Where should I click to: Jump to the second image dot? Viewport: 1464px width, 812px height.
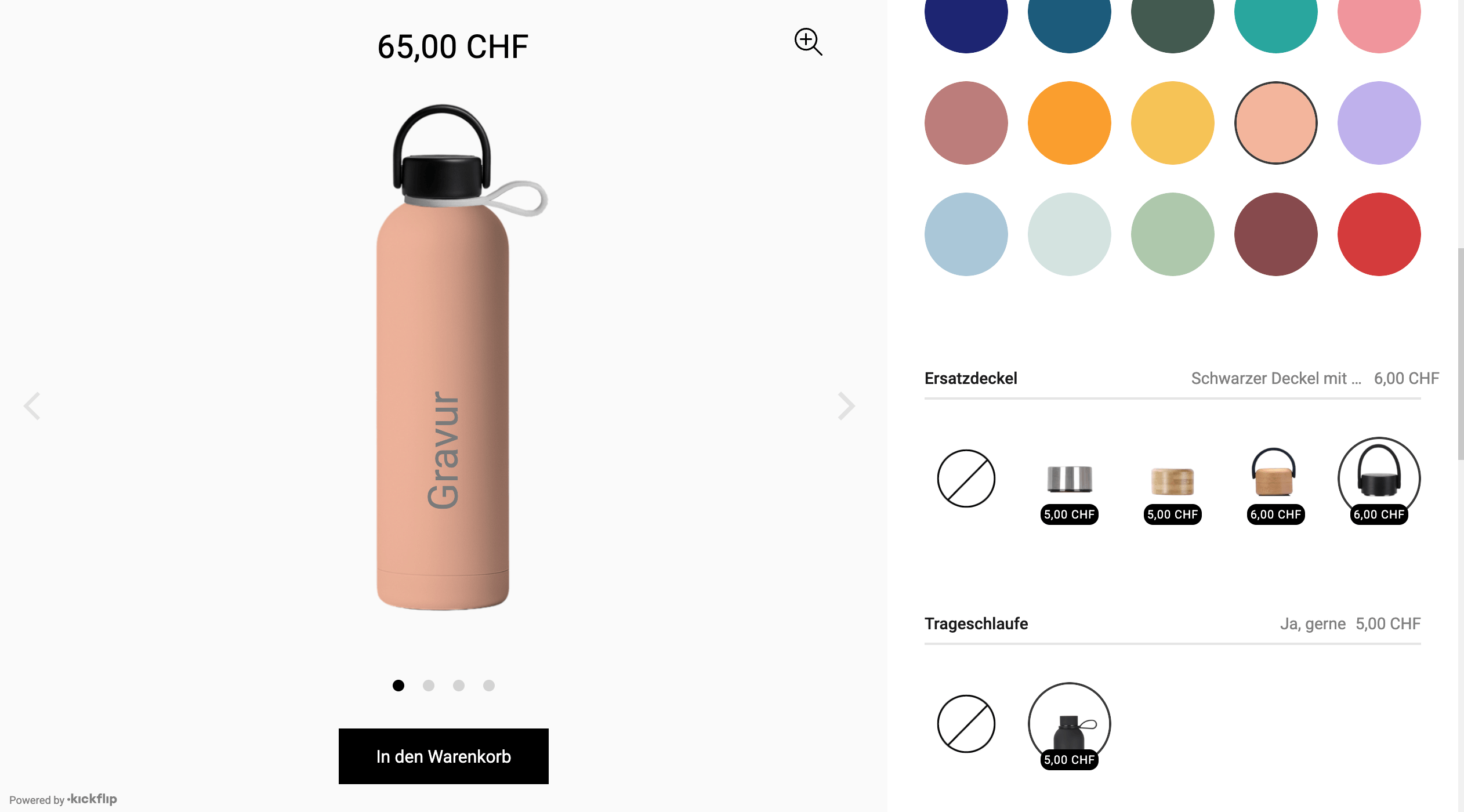click(429, 686)
